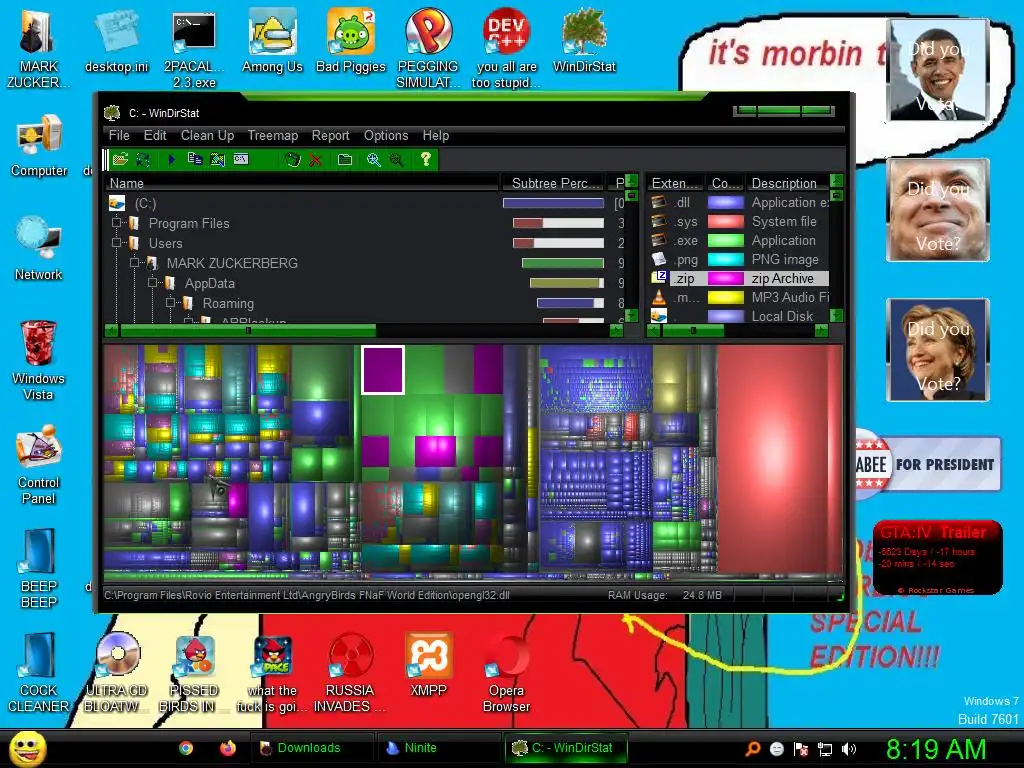Image resolution: width=1024 pixels, height=768 pixels.
Task: Click the Explorer Here toolbar icon
Action: [x=217, y=159]
